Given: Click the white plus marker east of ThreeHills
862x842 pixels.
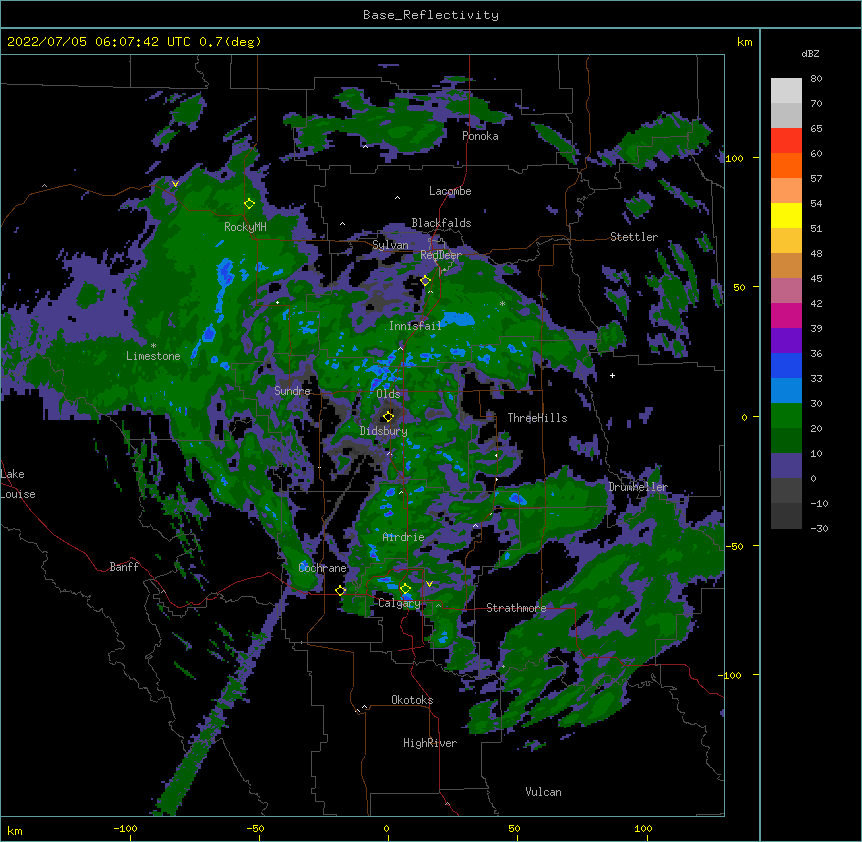Looking at the screenshot, I should point(612,375).
